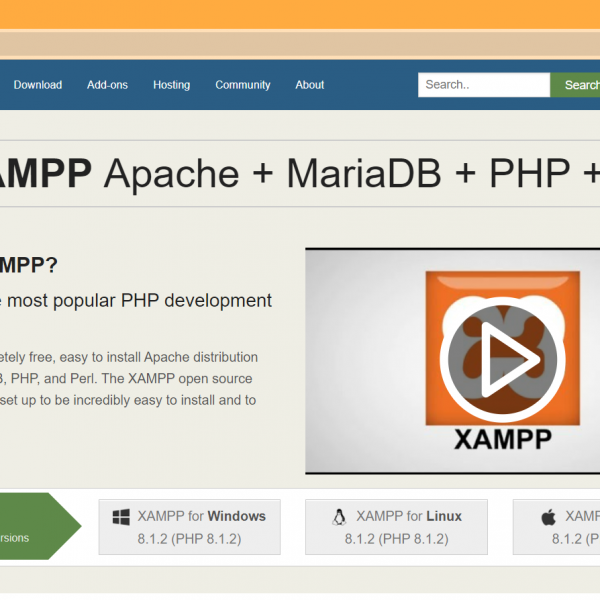The height and width of the screenshot is (600, 600).
Task: Select About in the navigation bar
Action: point(310,85)
